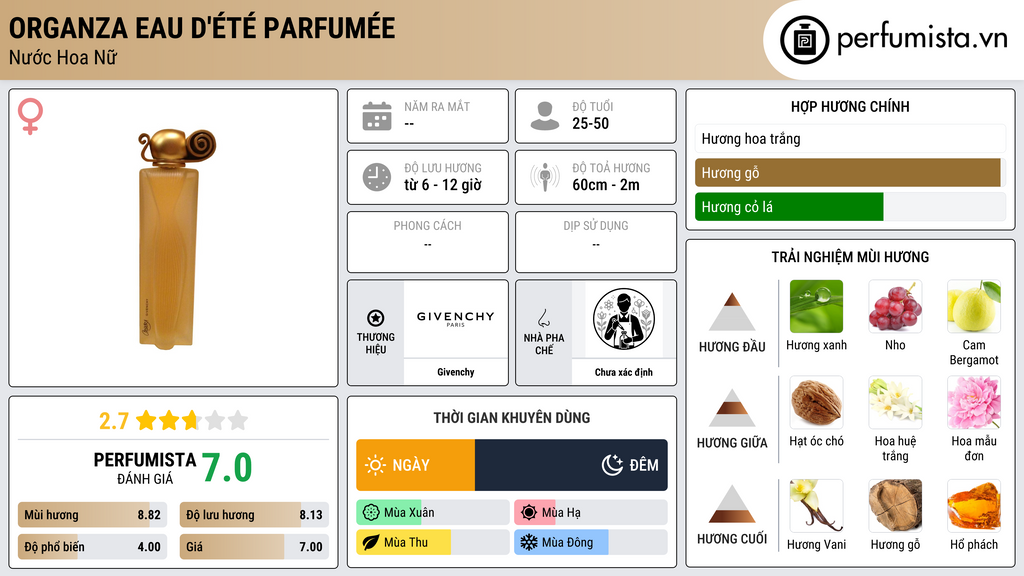Click the Hương Vani vanilla image
This screenshot has width=1024, height=576.
pos(816,506)
